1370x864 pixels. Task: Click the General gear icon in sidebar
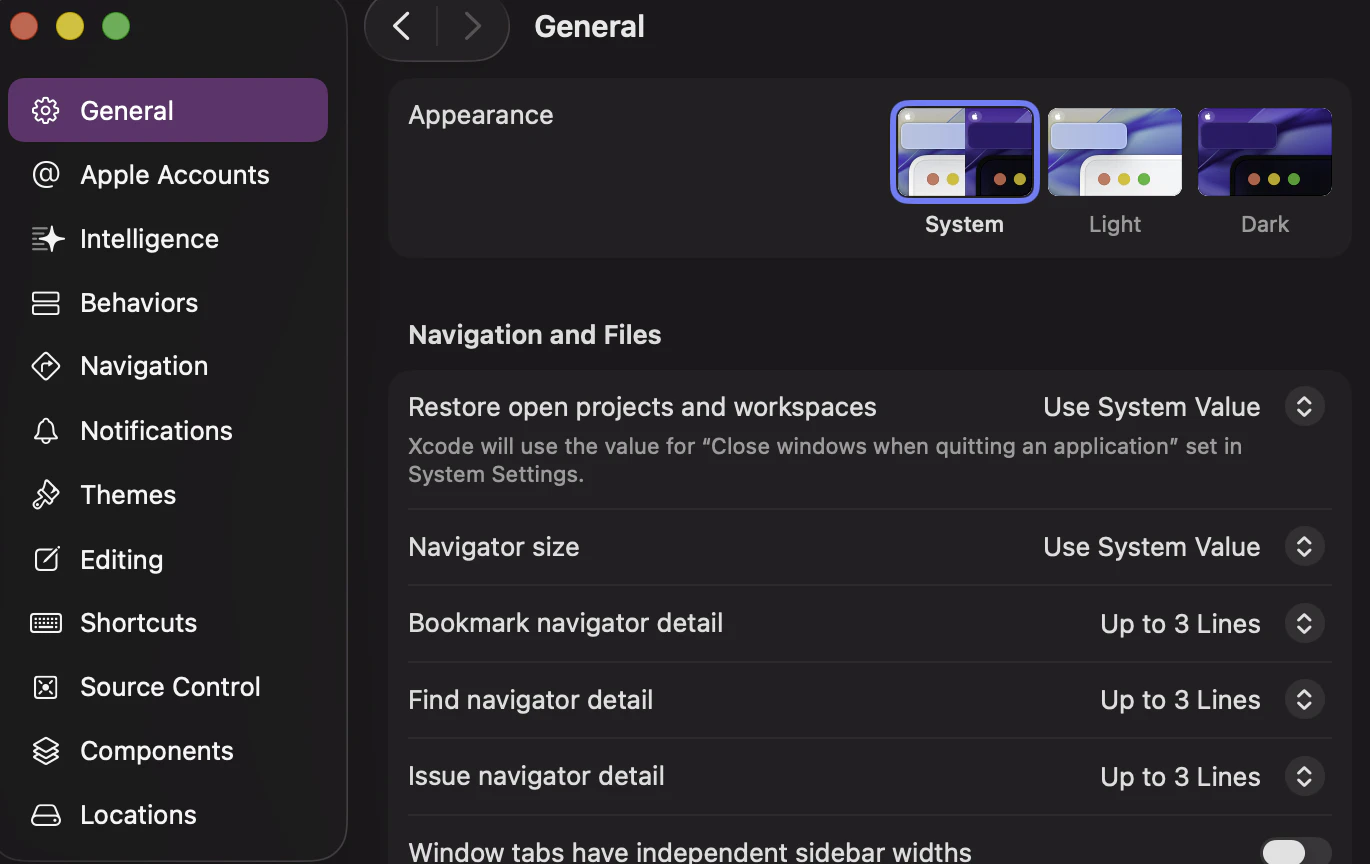46,110
